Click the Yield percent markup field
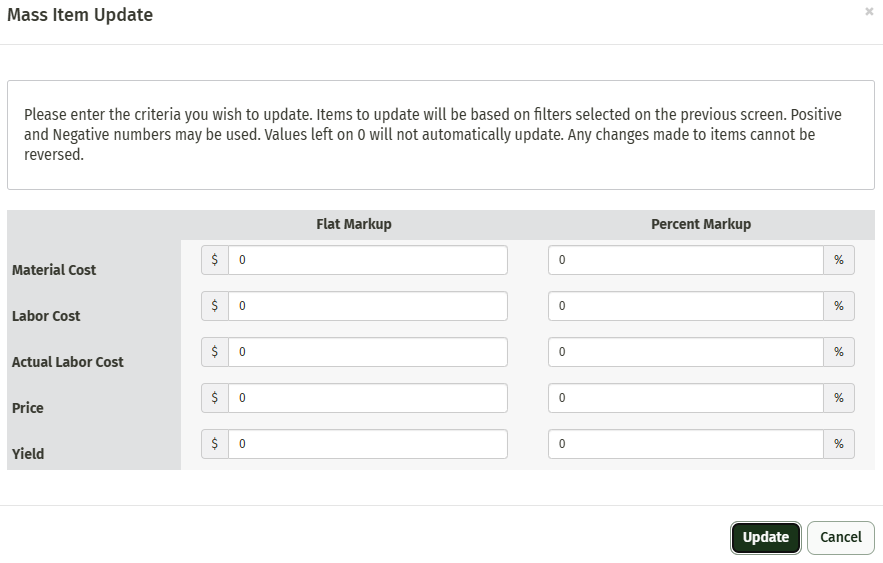Screen dimensions: 883x563 pos(686,444)
